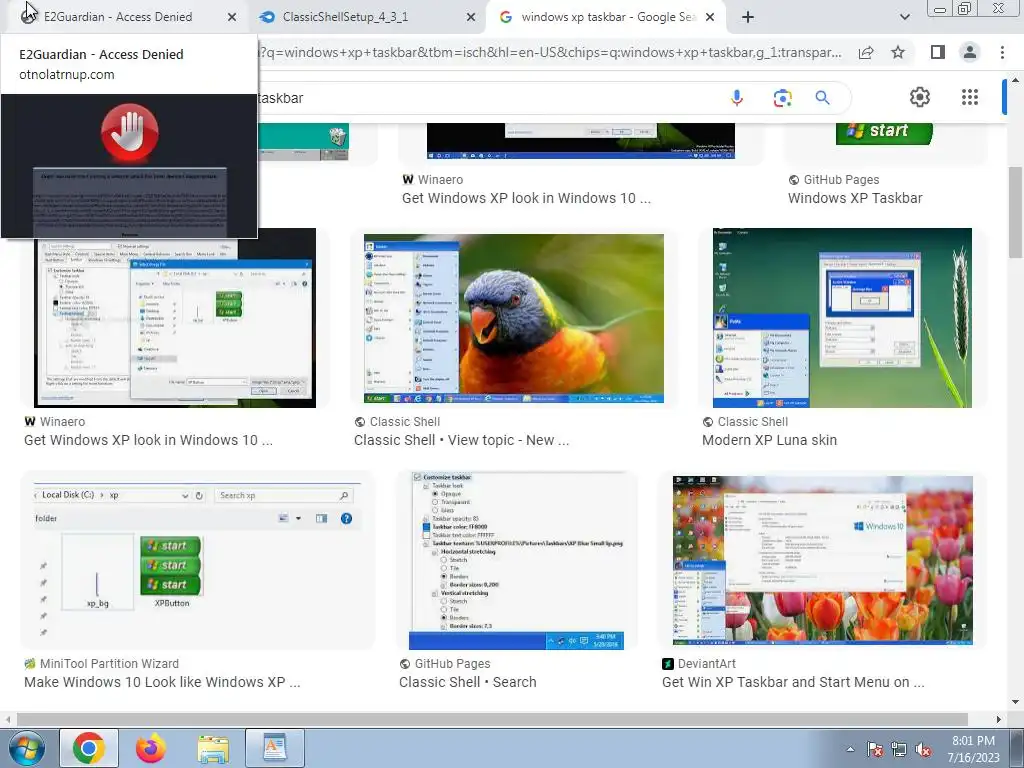
Task: Click the horizontal scrollbar right arrow
Action: pyautogui.click(x=999, y=719)
